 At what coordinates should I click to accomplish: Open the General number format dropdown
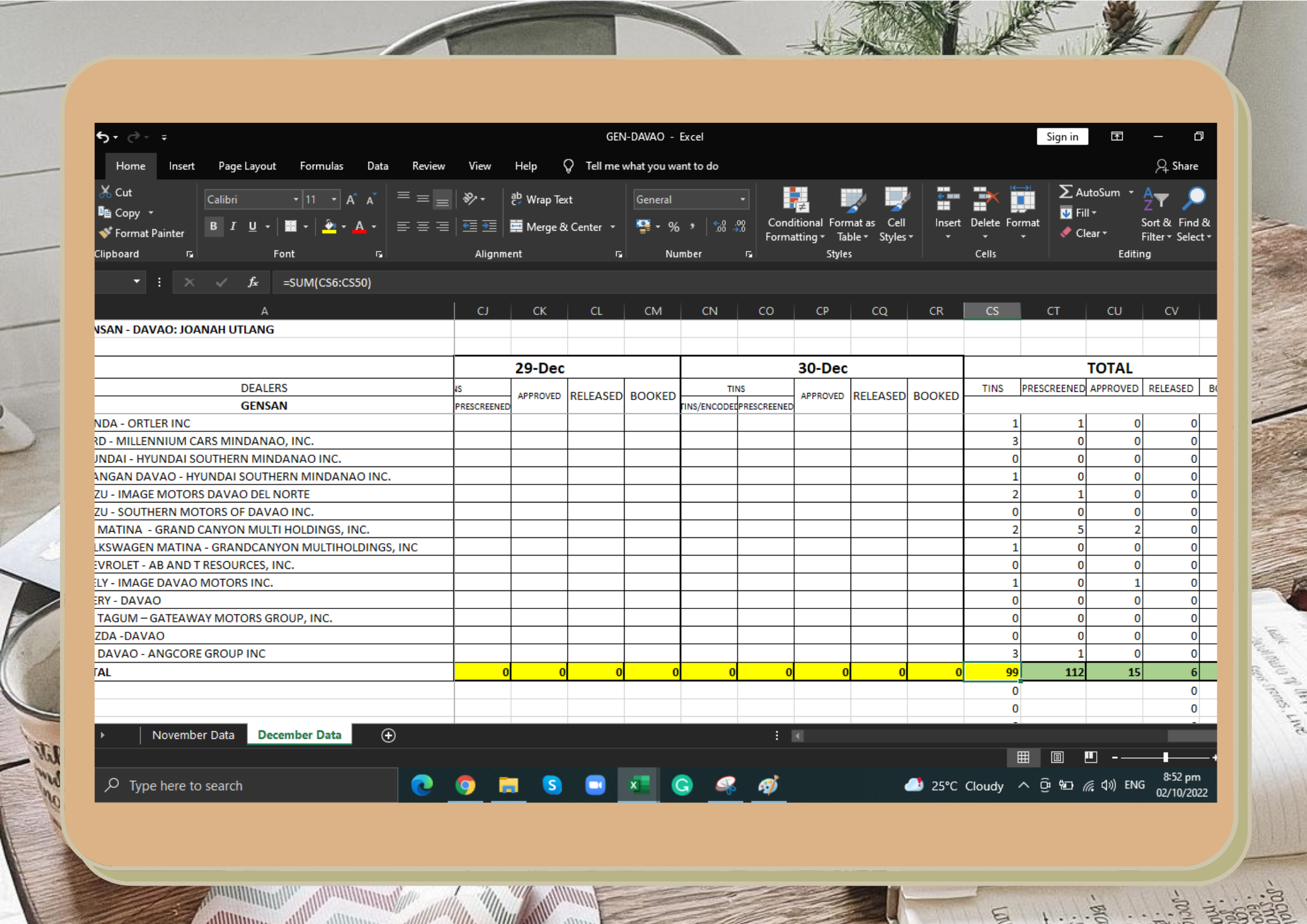click(742, 200)
